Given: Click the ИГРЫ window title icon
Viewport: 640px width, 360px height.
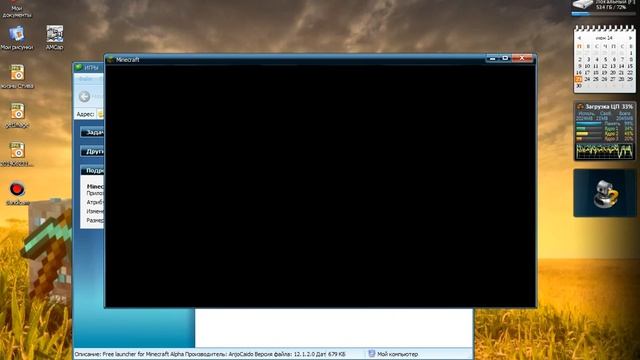Looking at the screenshot, I should coord(78,67).
